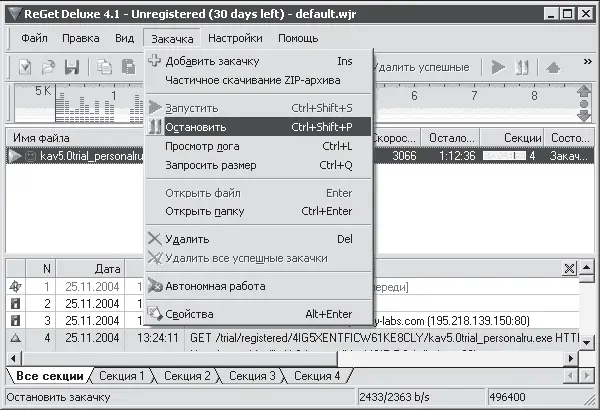Open the Помощь menu
Screen dimensions: 600x410
298,38
